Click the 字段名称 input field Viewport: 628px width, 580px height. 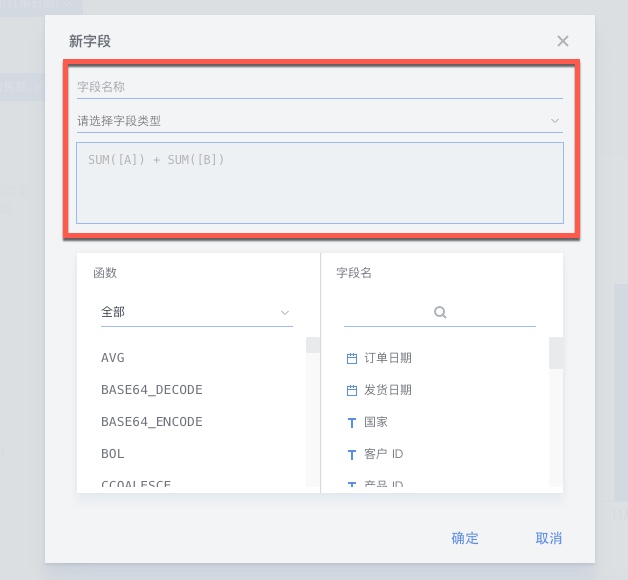click(x=320, y=87)
